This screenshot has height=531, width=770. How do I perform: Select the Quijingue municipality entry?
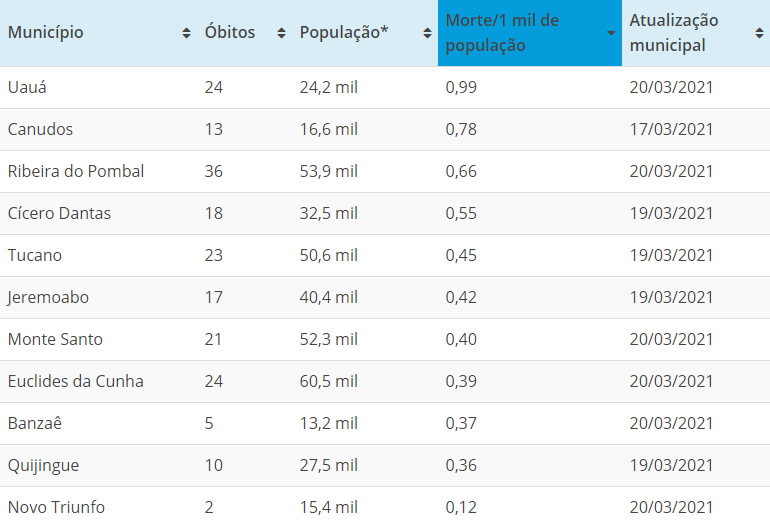click(x=43, y=465)
